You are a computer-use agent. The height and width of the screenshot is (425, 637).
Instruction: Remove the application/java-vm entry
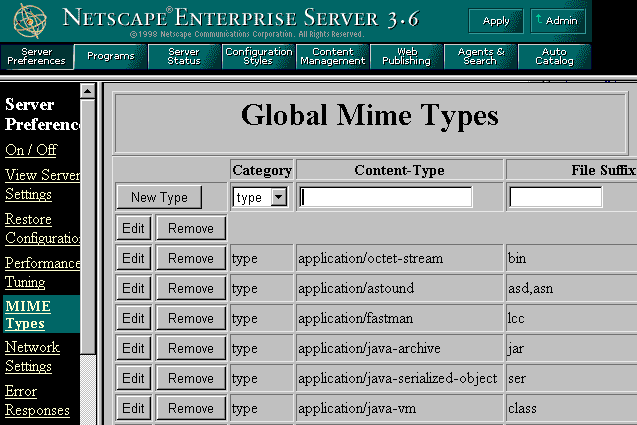pos(191,409)
